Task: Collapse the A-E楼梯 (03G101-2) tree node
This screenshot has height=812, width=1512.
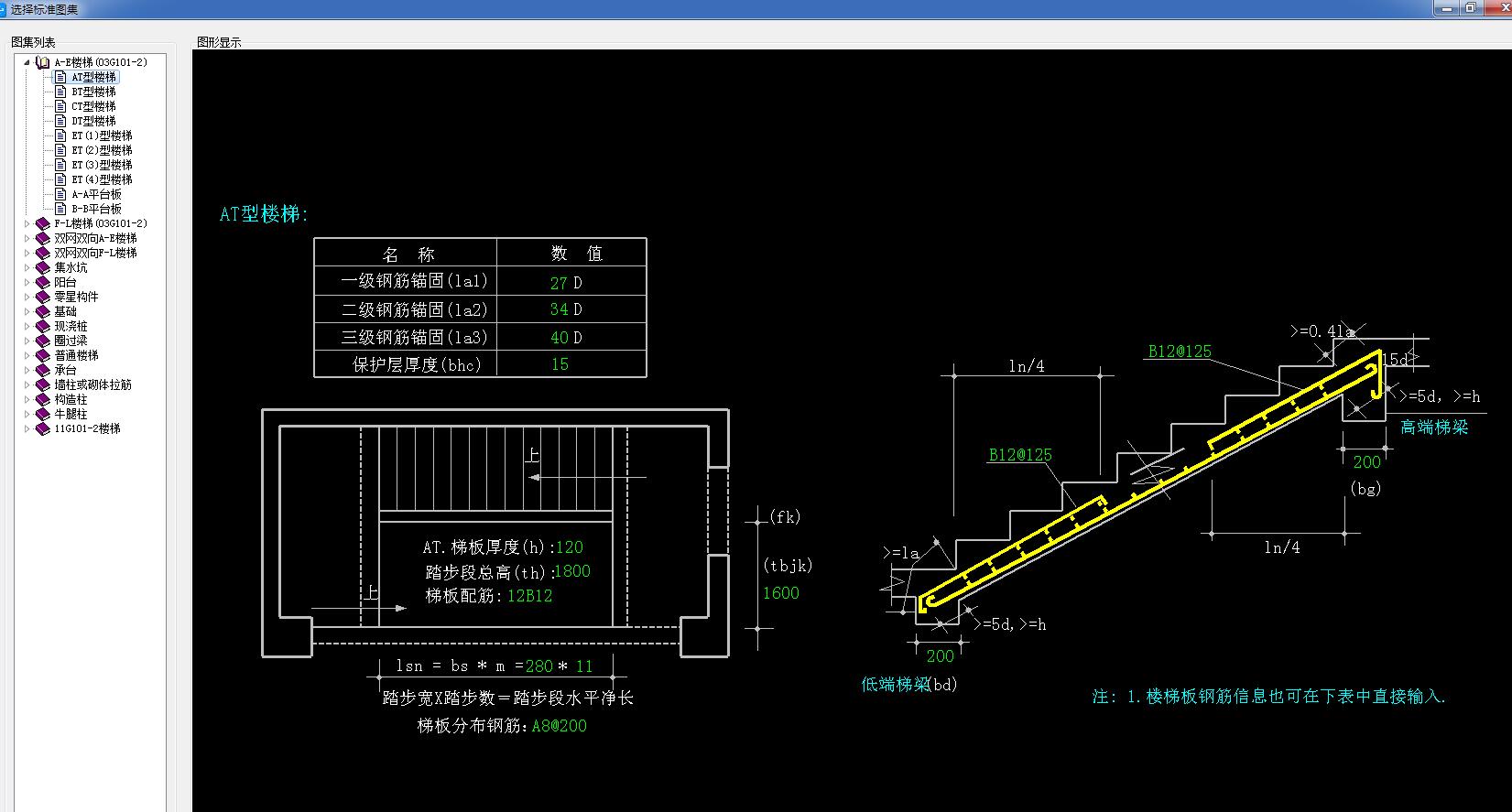Action: click(x=27, y=62)
